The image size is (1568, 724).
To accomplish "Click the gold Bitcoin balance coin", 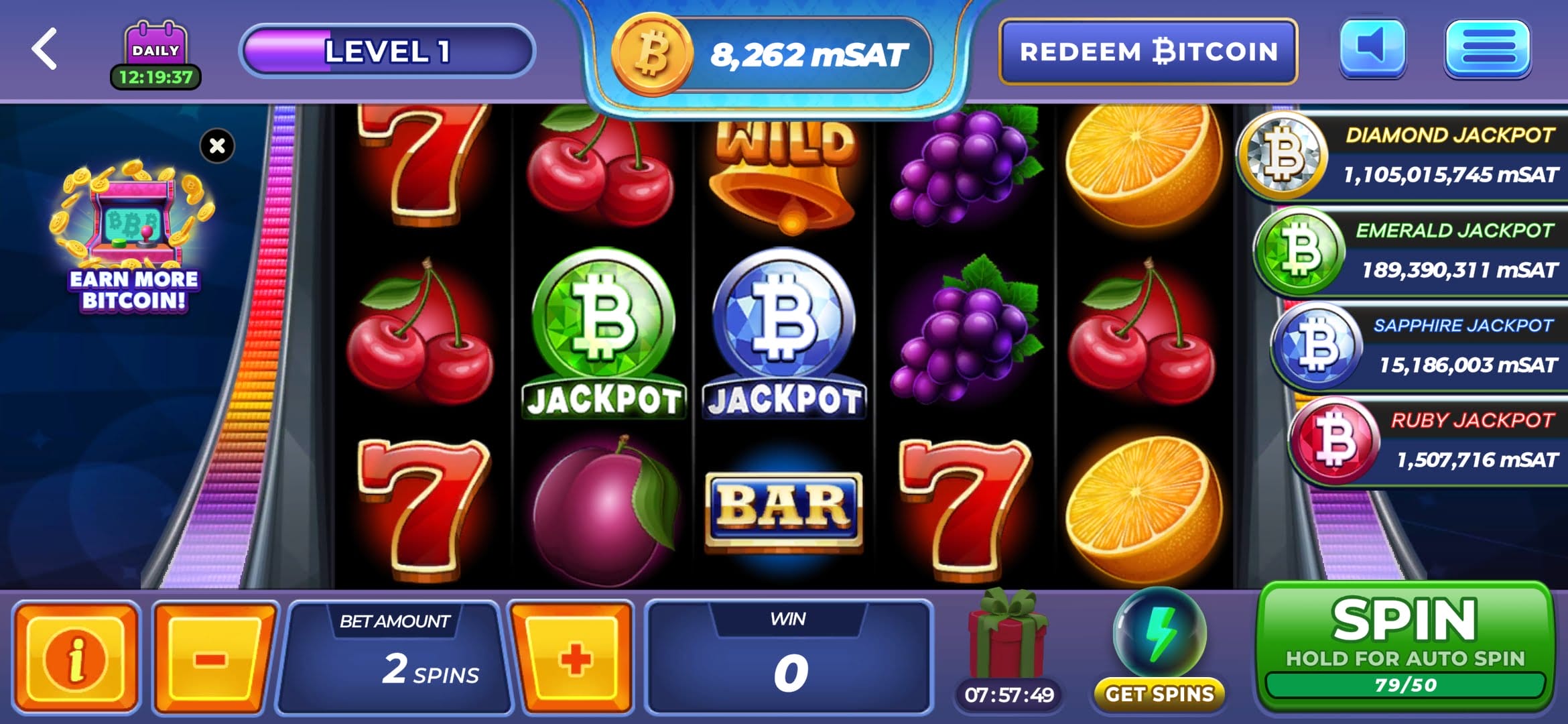I will (x=652, y=55).
